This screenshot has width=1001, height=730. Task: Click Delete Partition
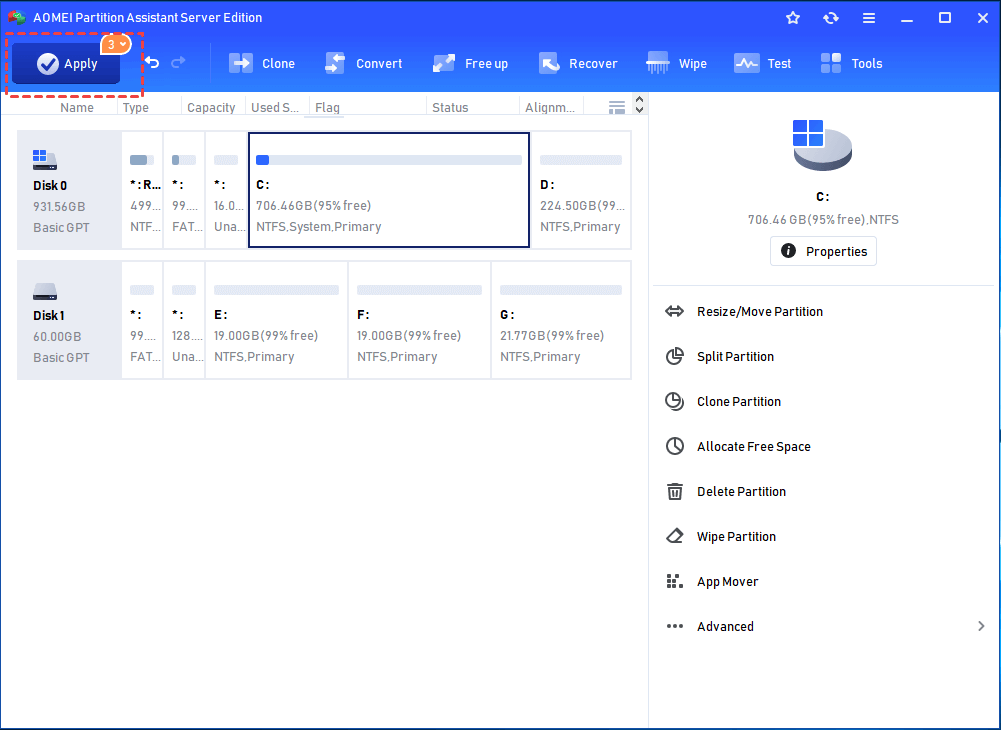click(x=741, y=492)
